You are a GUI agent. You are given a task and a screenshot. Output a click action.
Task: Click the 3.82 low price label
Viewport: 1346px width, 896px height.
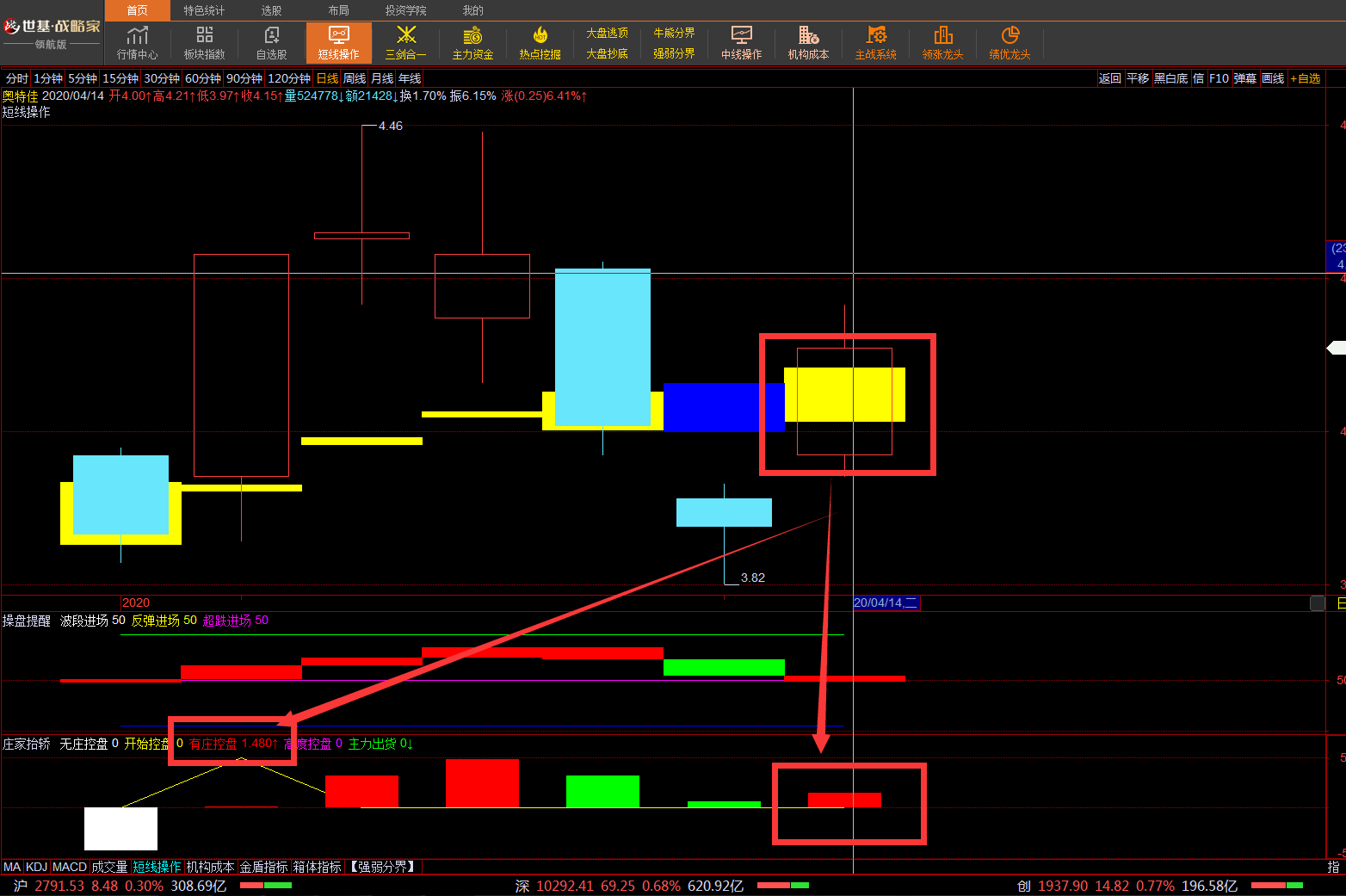tap(753, 578)
